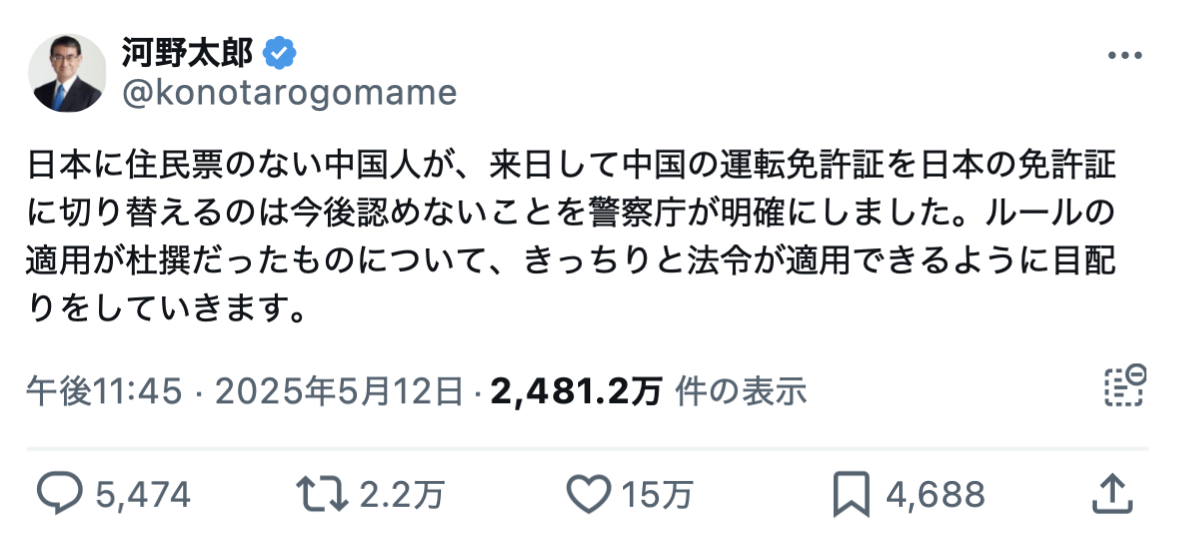
Task: Open the reader view icon beside views
Action: pyautogui.click(x=1125, y=386)
